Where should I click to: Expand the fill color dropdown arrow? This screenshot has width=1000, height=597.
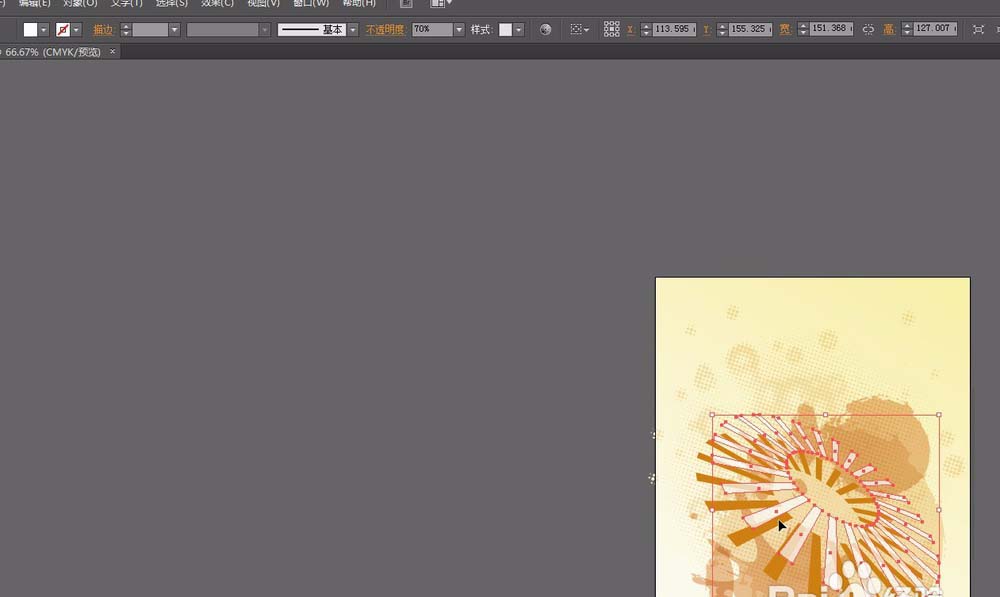43,29
